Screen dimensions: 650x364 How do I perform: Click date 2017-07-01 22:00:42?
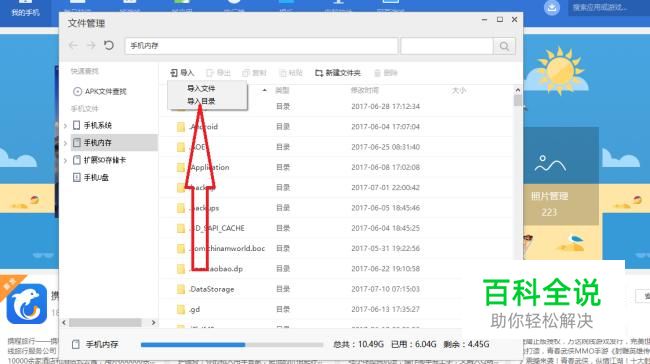click(386, 187)
